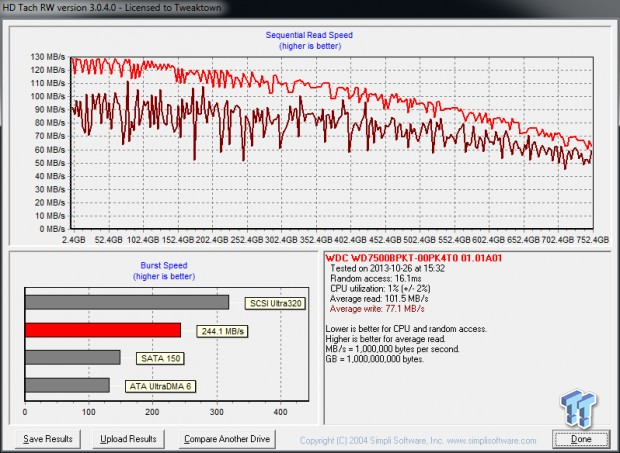
Task: Select the red 244.1 MB/s burst bar
Action: pyautogui.click(x=103, y=330)
